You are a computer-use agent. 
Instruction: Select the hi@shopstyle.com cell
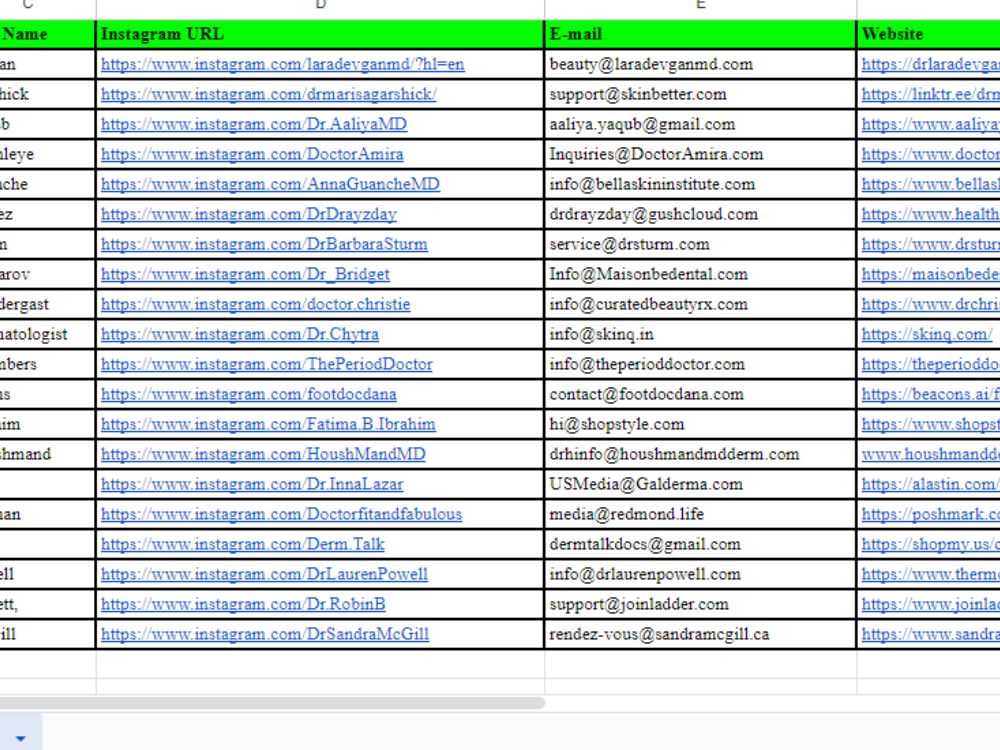click(x=700, y=424)
